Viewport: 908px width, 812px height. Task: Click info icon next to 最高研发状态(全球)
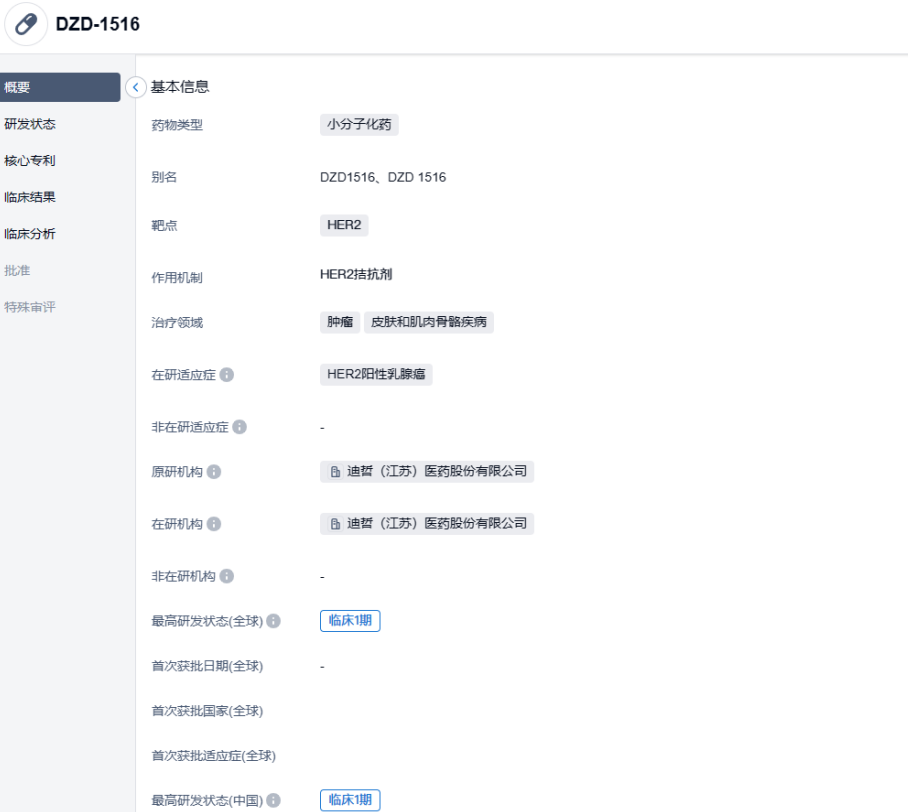point(274,621)
